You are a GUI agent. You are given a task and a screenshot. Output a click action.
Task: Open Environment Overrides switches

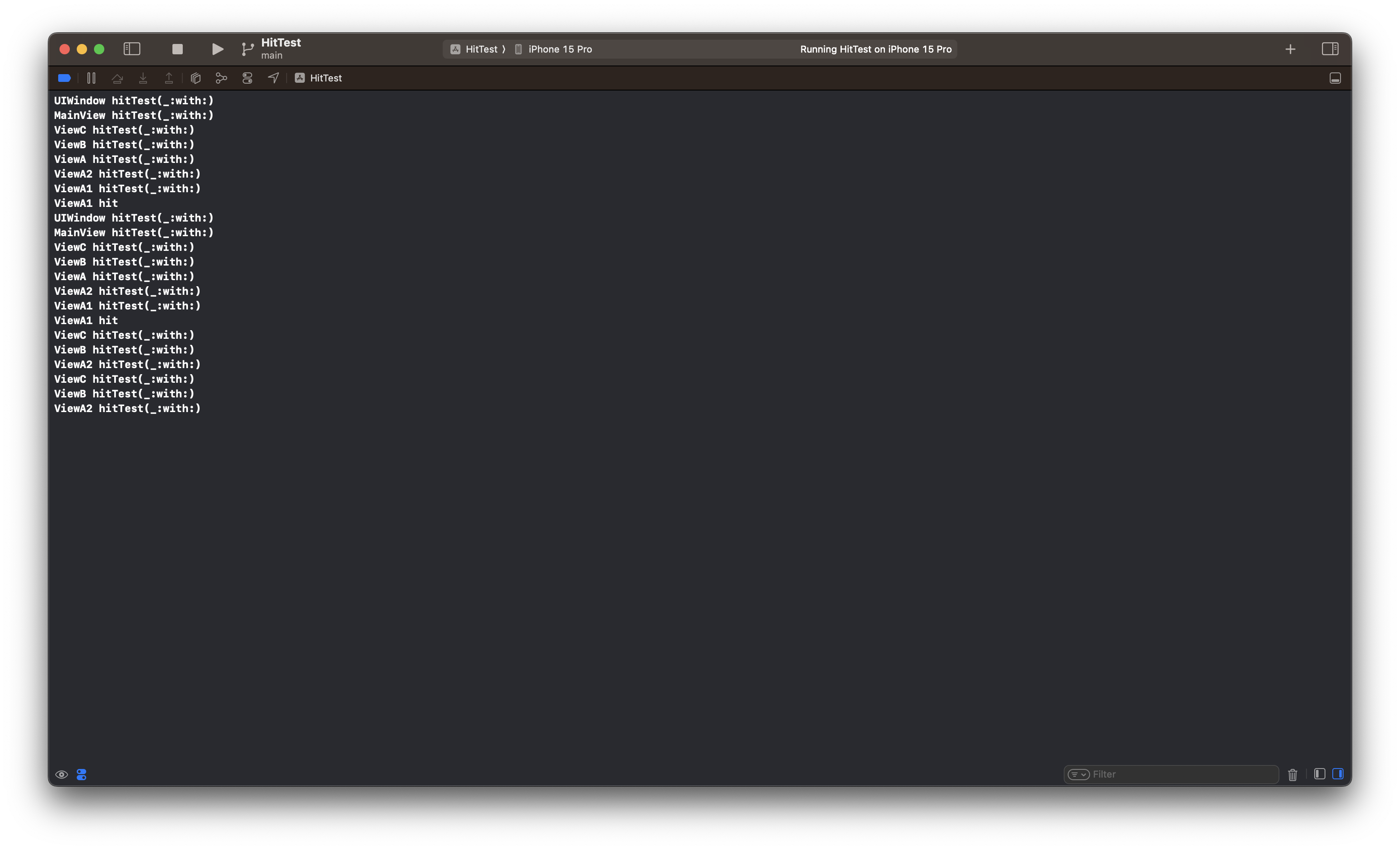247,78
